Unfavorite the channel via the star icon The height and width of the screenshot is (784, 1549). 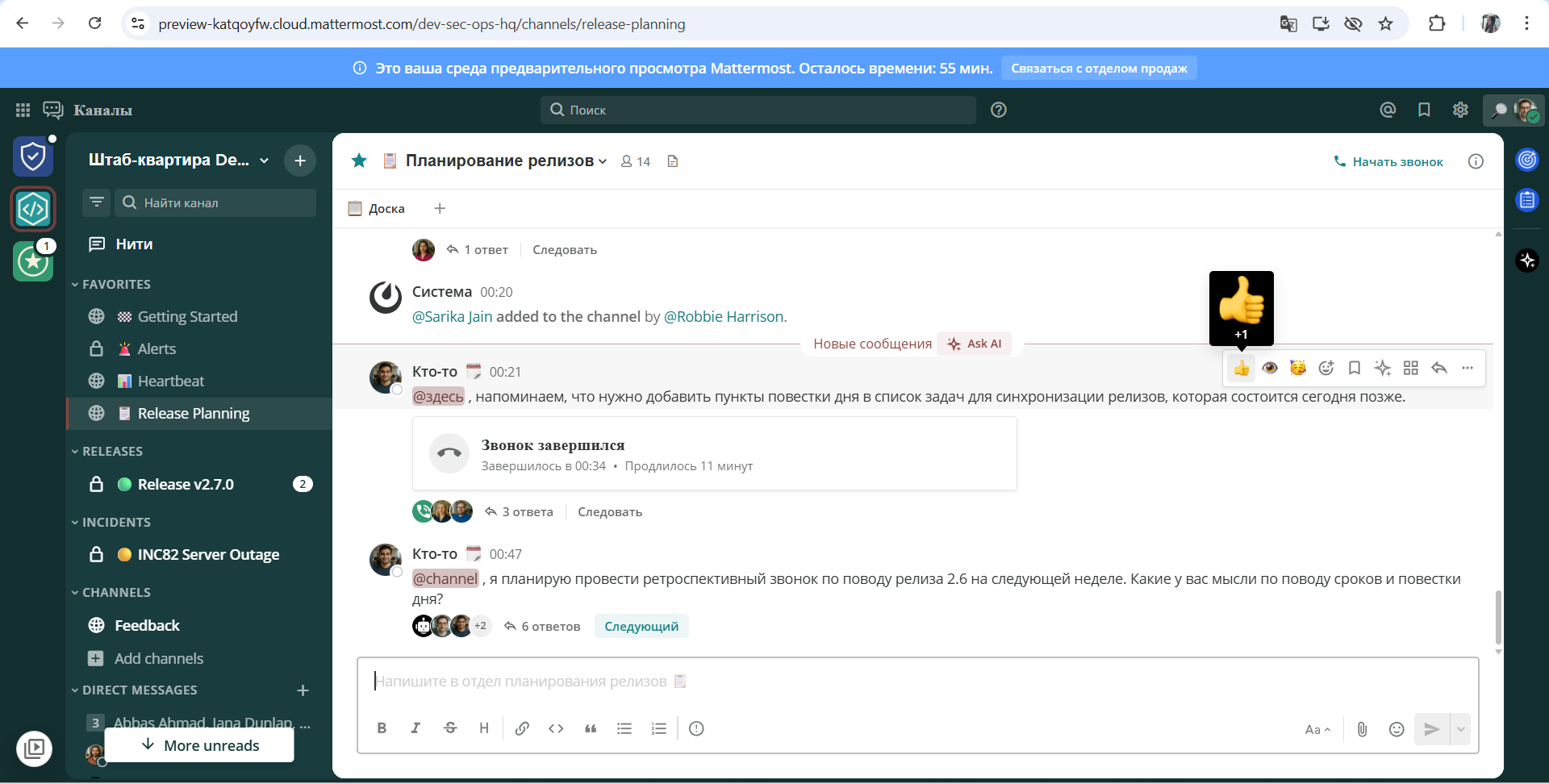point(359,161)
